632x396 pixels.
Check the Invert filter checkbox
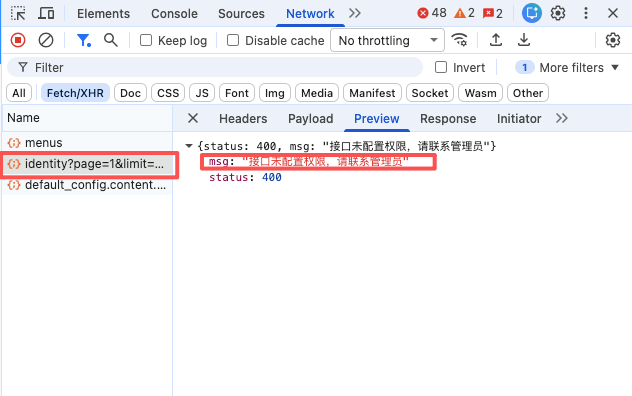coord(441,67)
